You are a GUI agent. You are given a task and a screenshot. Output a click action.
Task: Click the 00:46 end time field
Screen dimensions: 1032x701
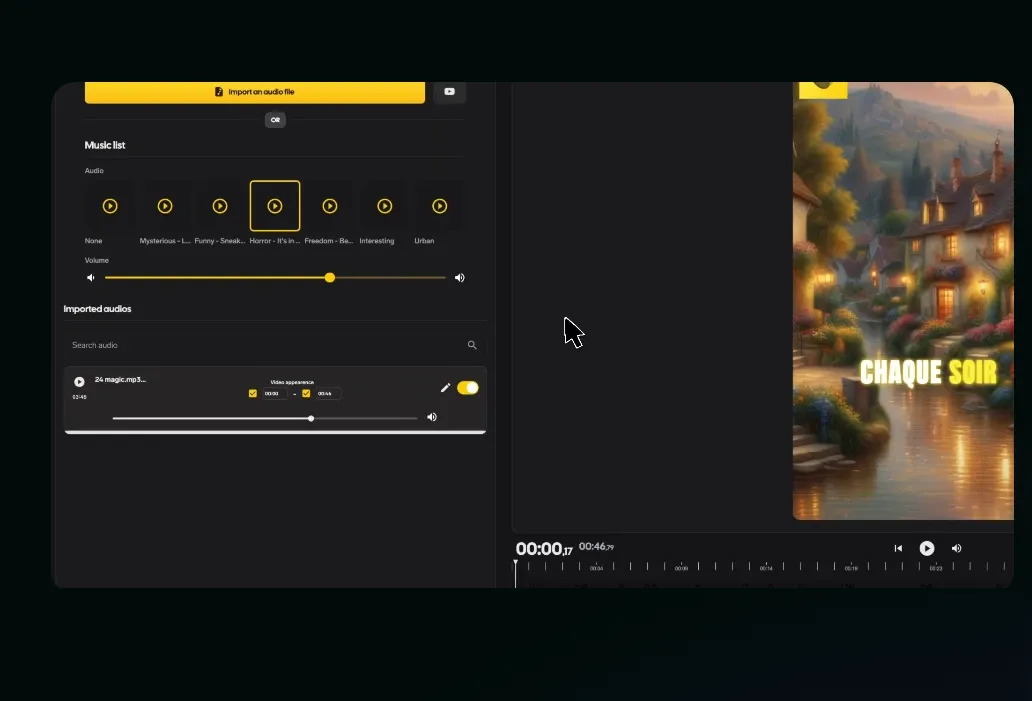coord(327,394)
